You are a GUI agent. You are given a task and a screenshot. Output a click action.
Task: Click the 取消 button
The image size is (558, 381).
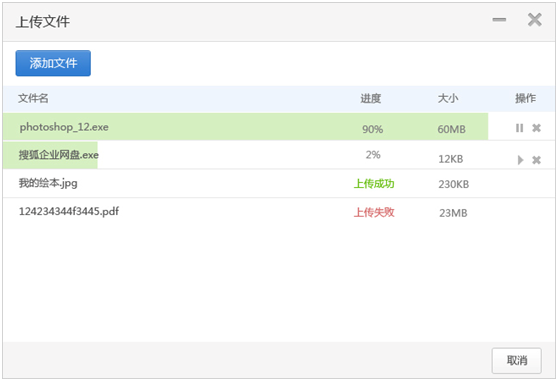click(x=517, y=361)
